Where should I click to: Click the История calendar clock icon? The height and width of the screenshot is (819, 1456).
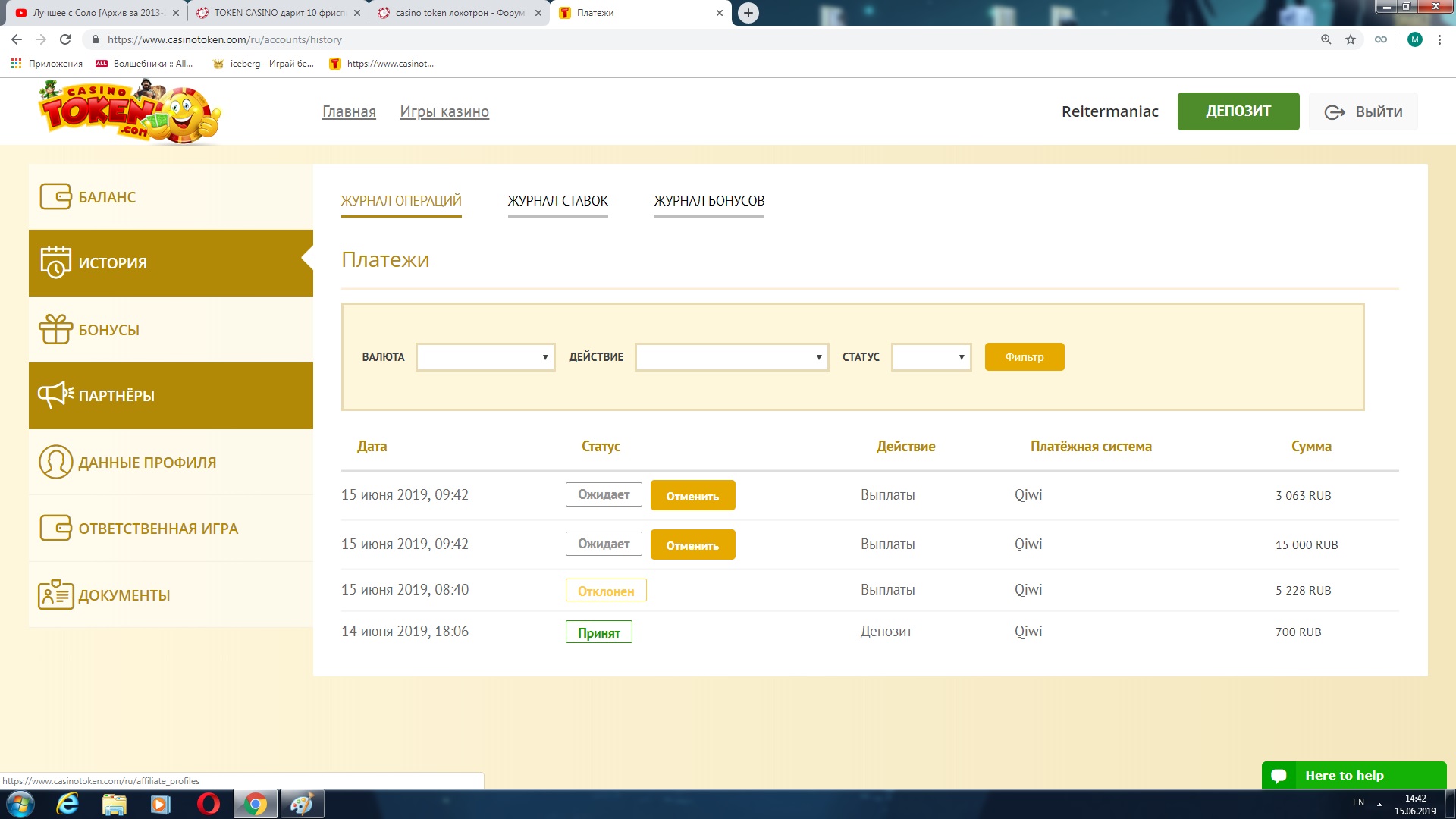click(x=55, y=262)
